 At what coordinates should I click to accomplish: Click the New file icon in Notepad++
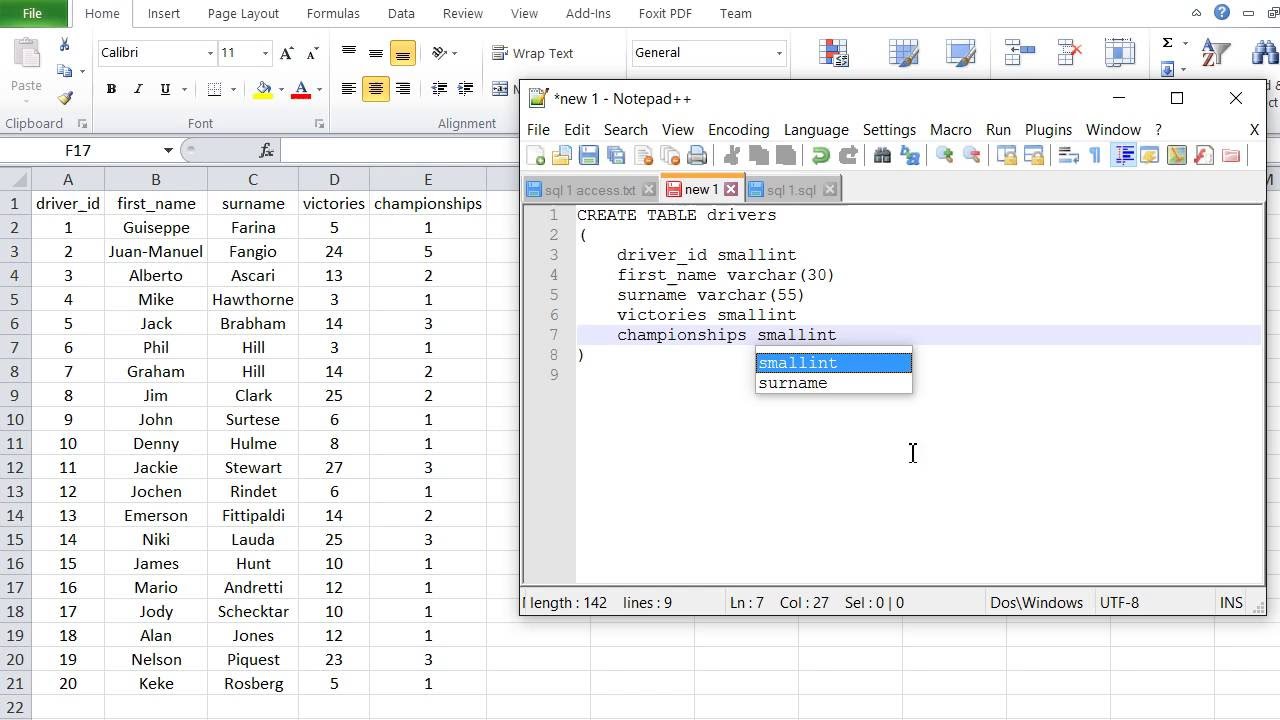point(536,156)
